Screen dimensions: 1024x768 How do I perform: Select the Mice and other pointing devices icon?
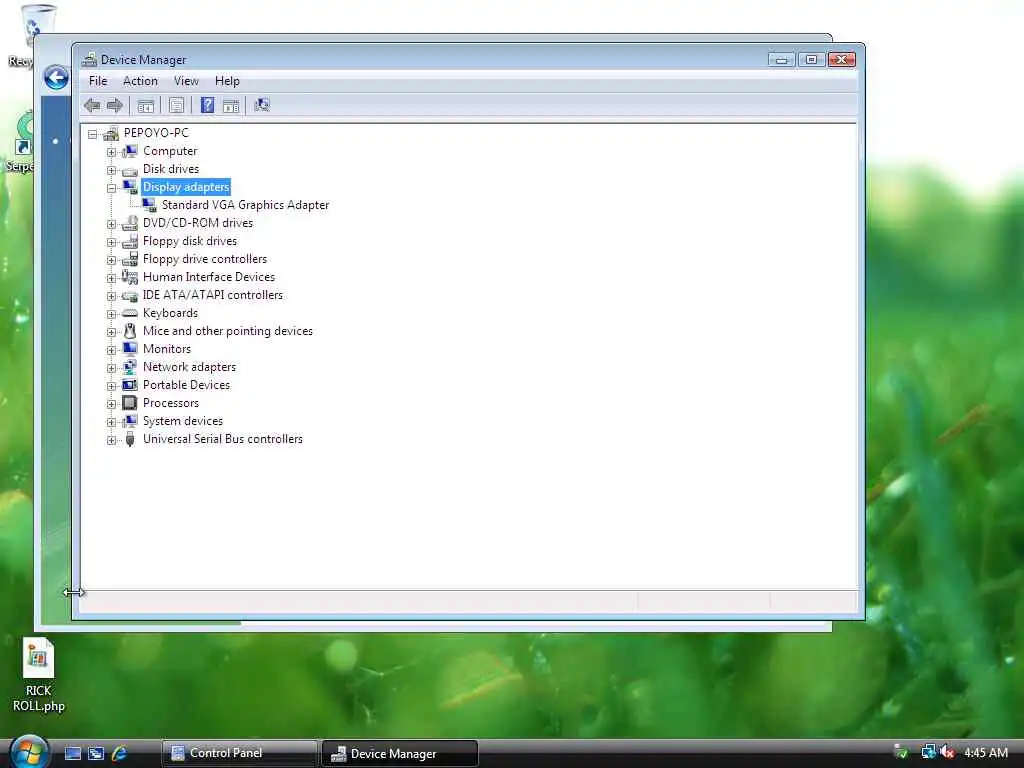point(130,331)
